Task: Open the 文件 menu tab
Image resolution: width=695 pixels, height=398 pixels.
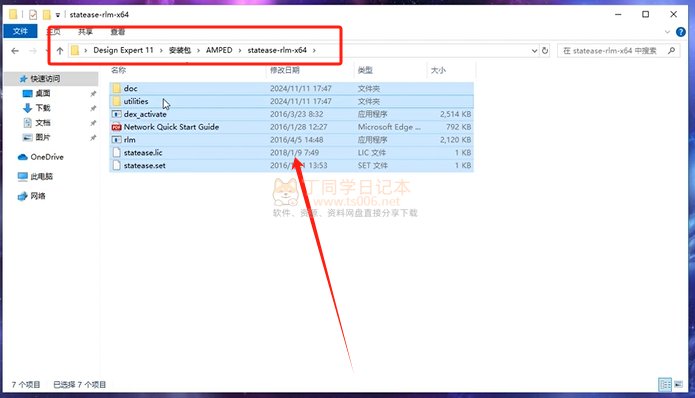Action: [20, 31]
